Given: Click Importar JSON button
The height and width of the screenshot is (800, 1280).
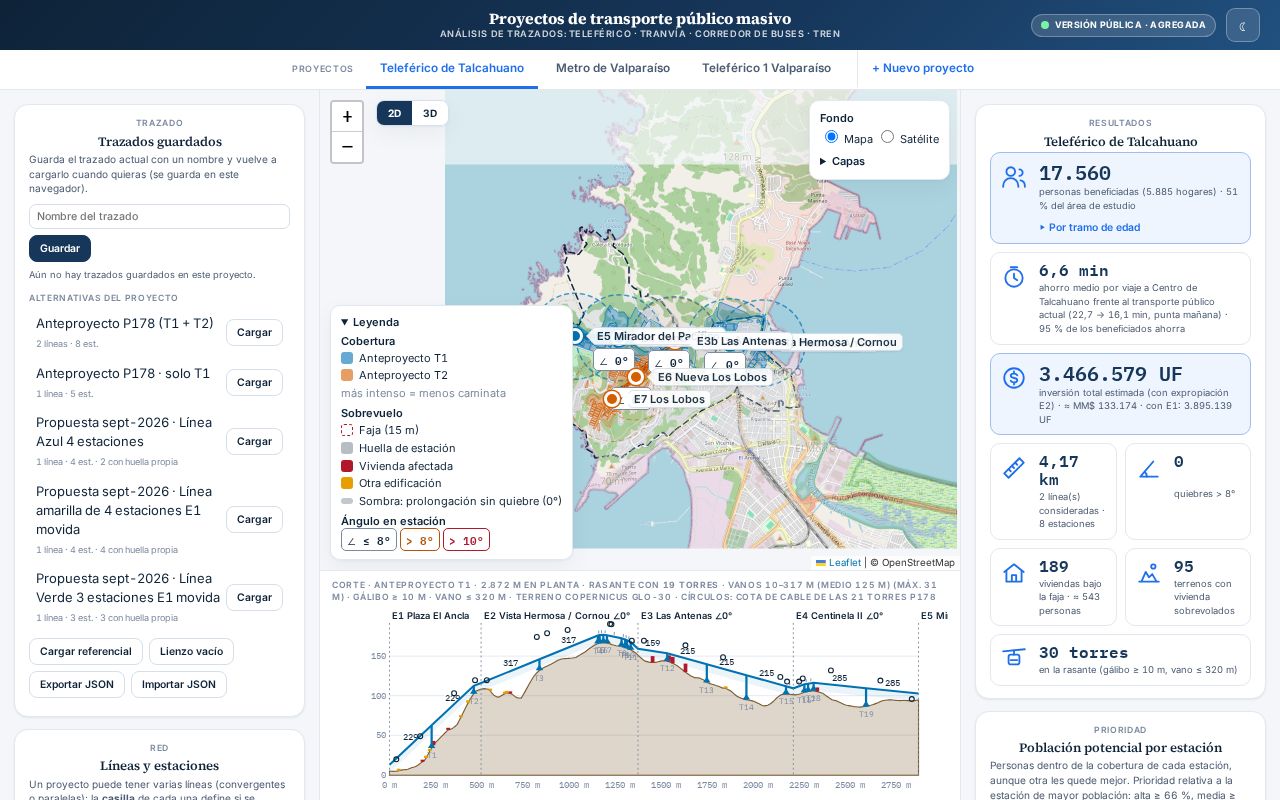Looking at the screenshot, I should tap(179, 684).
